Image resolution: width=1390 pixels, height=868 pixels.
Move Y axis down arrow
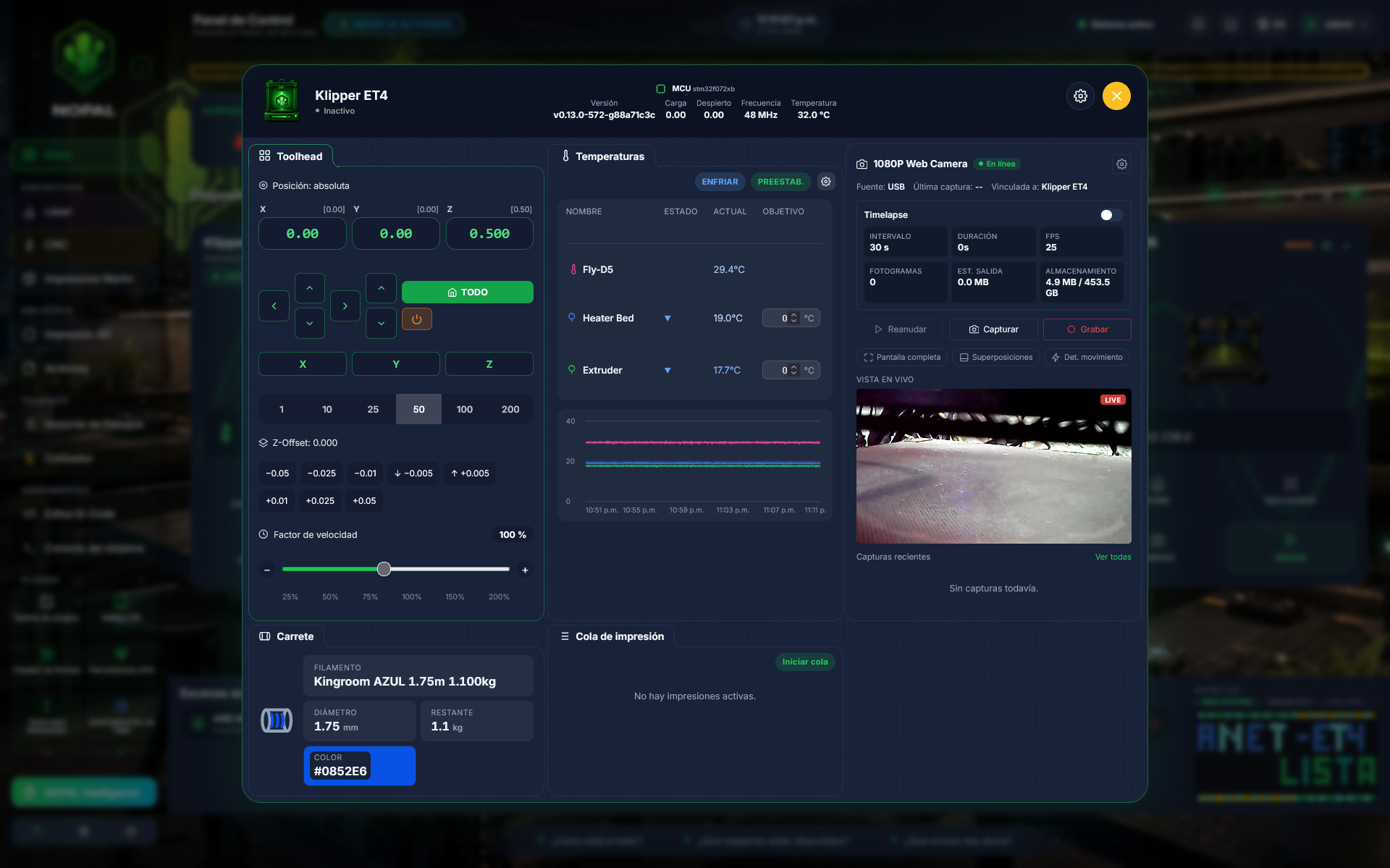click(310, 324)
